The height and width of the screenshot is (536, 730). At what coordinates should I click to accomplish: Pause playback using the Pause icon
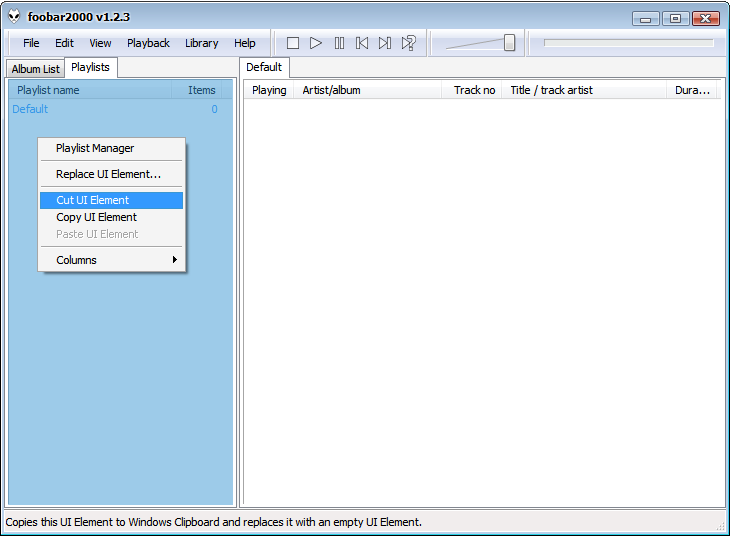pos(339,43)
